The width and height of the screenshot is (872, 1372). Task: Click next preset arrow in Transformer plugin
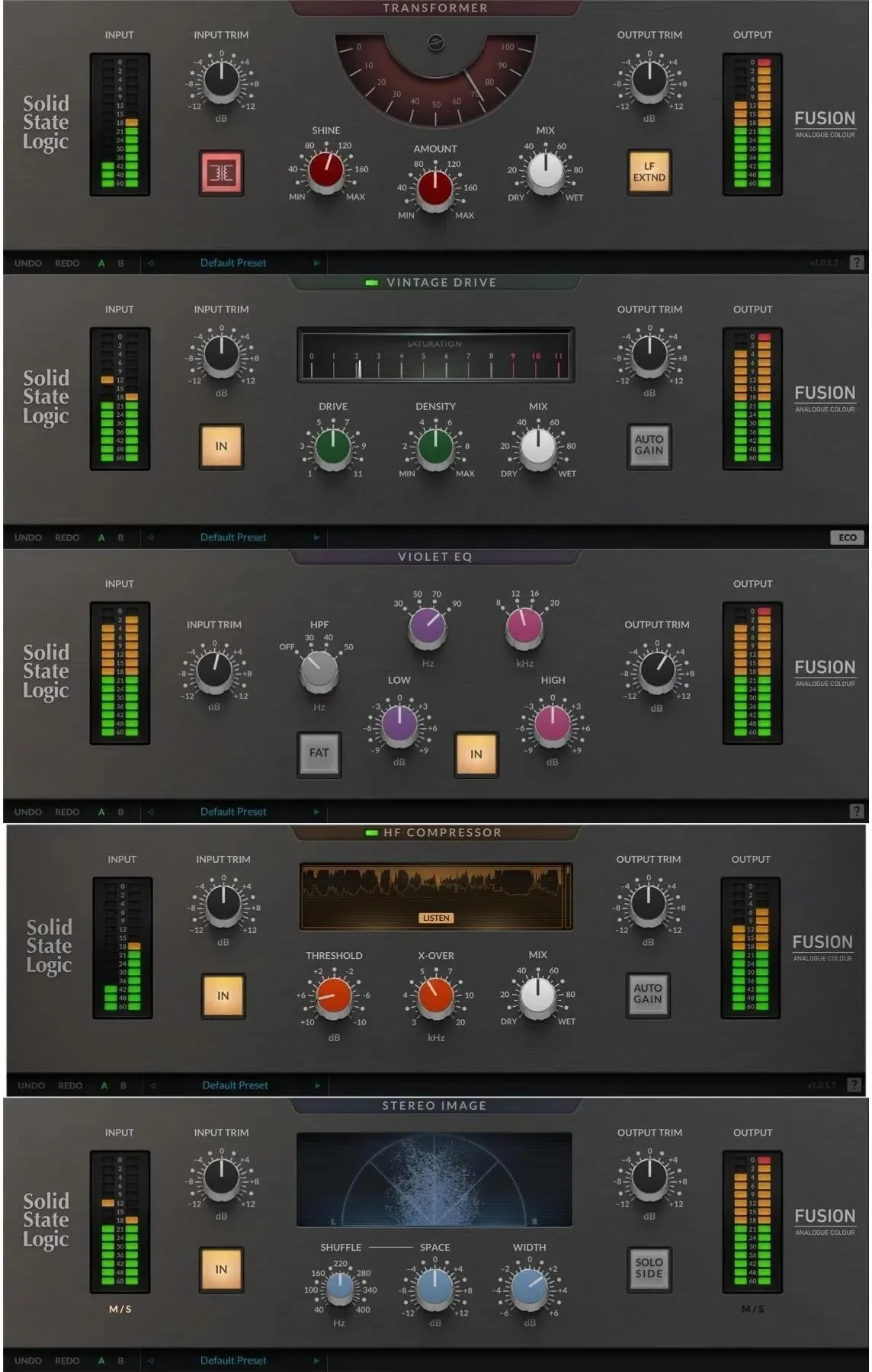[316, 263]
